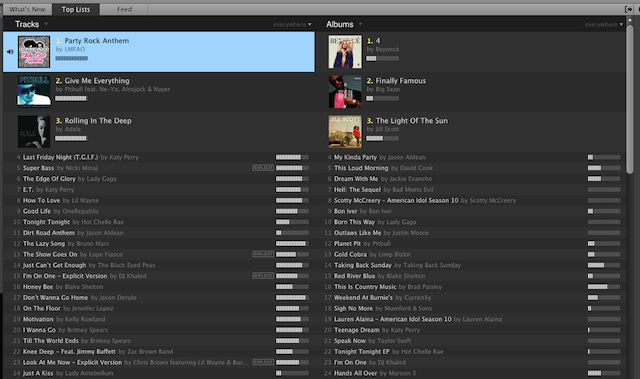Screen dimensions: 640x379
Task: Open album 'Finally Famous' title
Action: pyautogui.click(x=400, y=81)
